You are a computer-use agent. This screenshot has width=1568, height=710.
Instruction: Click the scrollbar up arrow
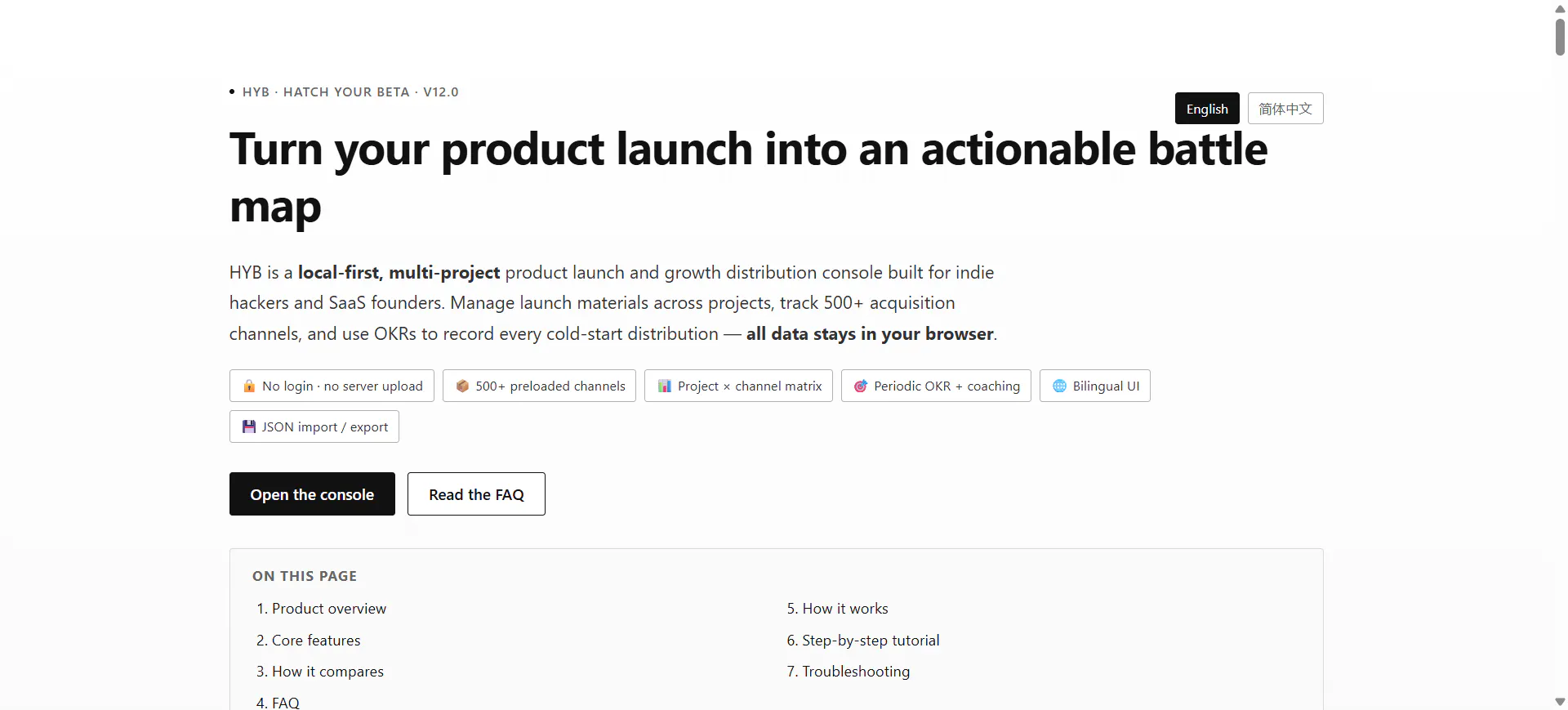(1560, 8)
